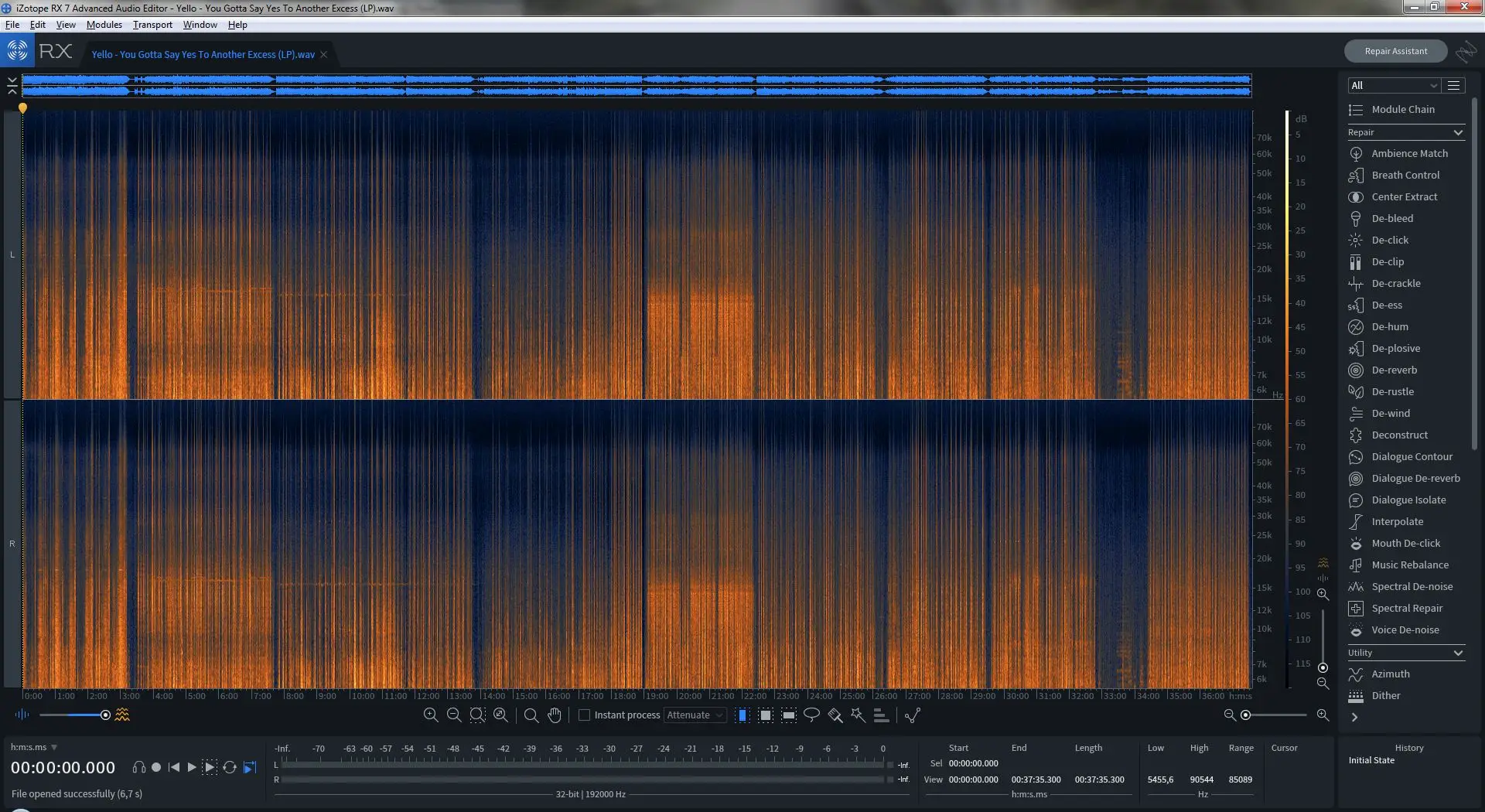The width and height of the screenshot is (1485, 812).
Task: Open the Azimuth utility module
Action: point(1380,674)
